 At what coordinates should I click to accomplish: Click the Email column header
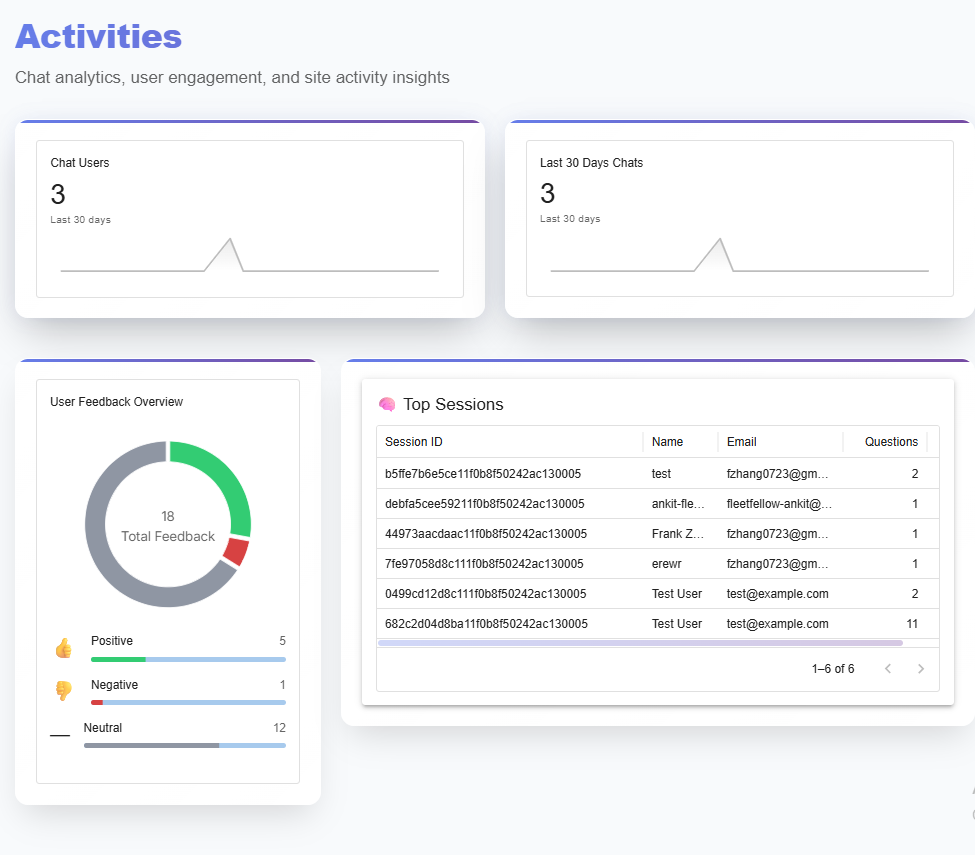[740, 441]
